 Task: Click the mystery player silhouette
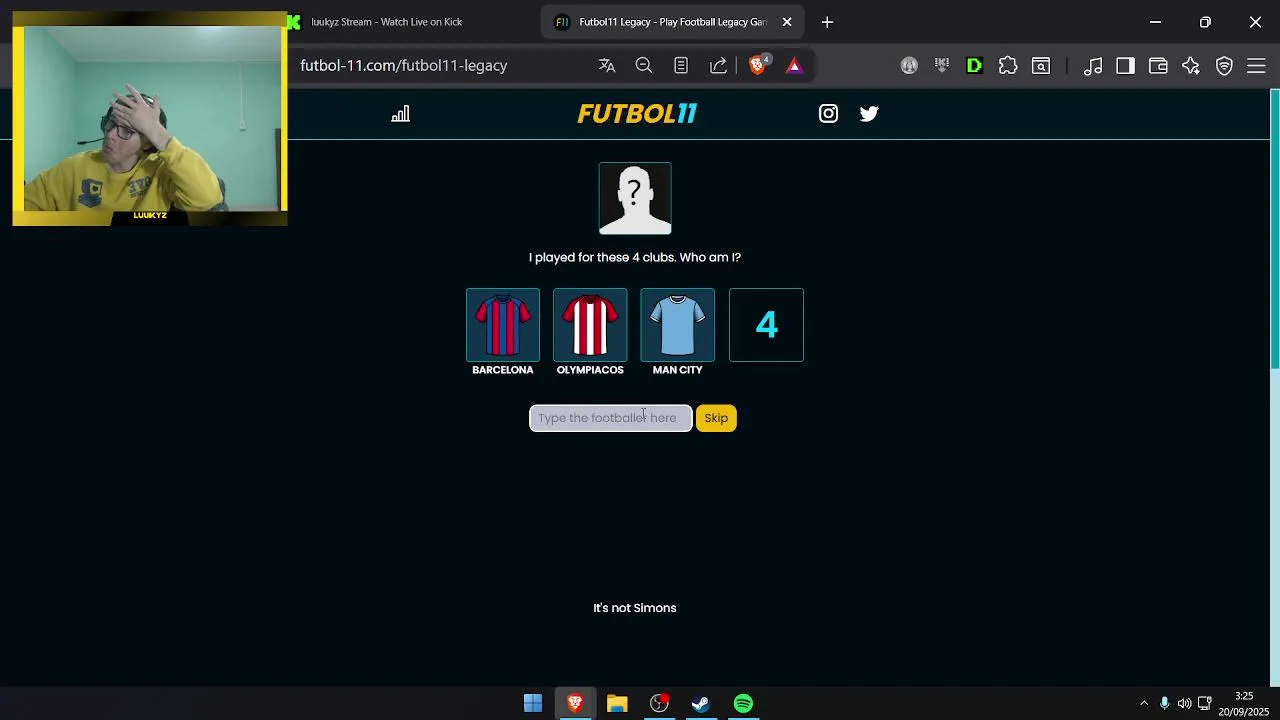635,198
